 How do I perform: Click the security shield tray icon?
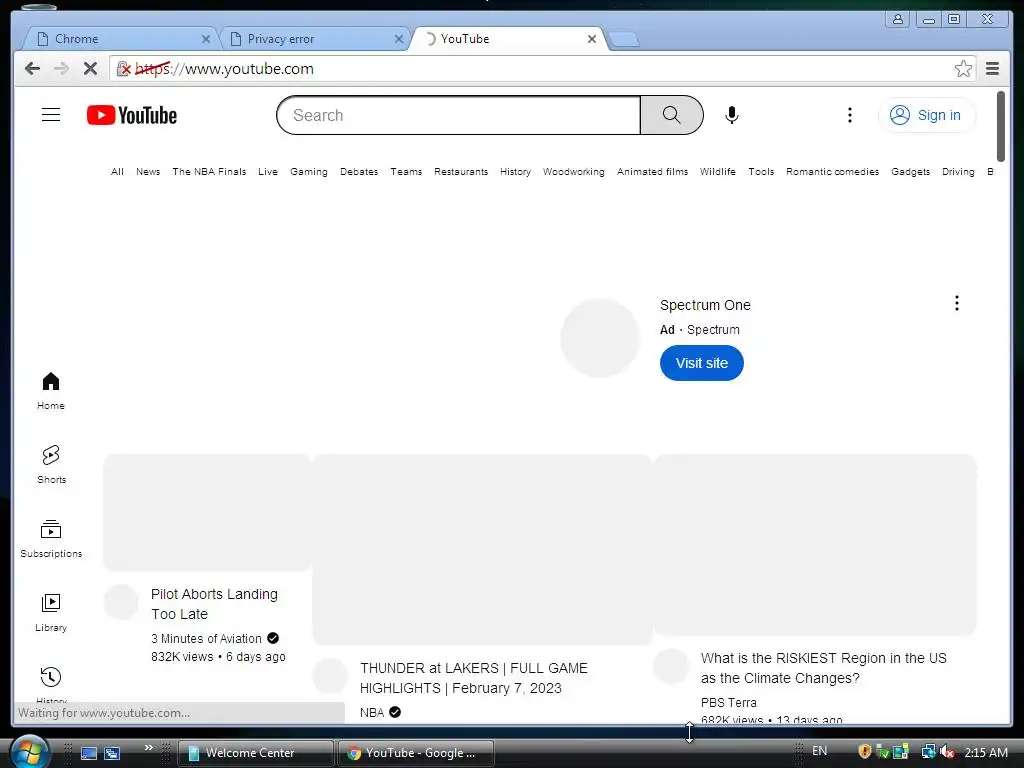coord(865,752)
